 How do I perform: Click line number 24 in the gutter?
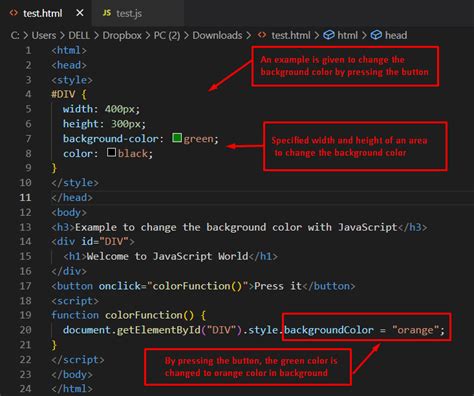(x=25, y=389)
